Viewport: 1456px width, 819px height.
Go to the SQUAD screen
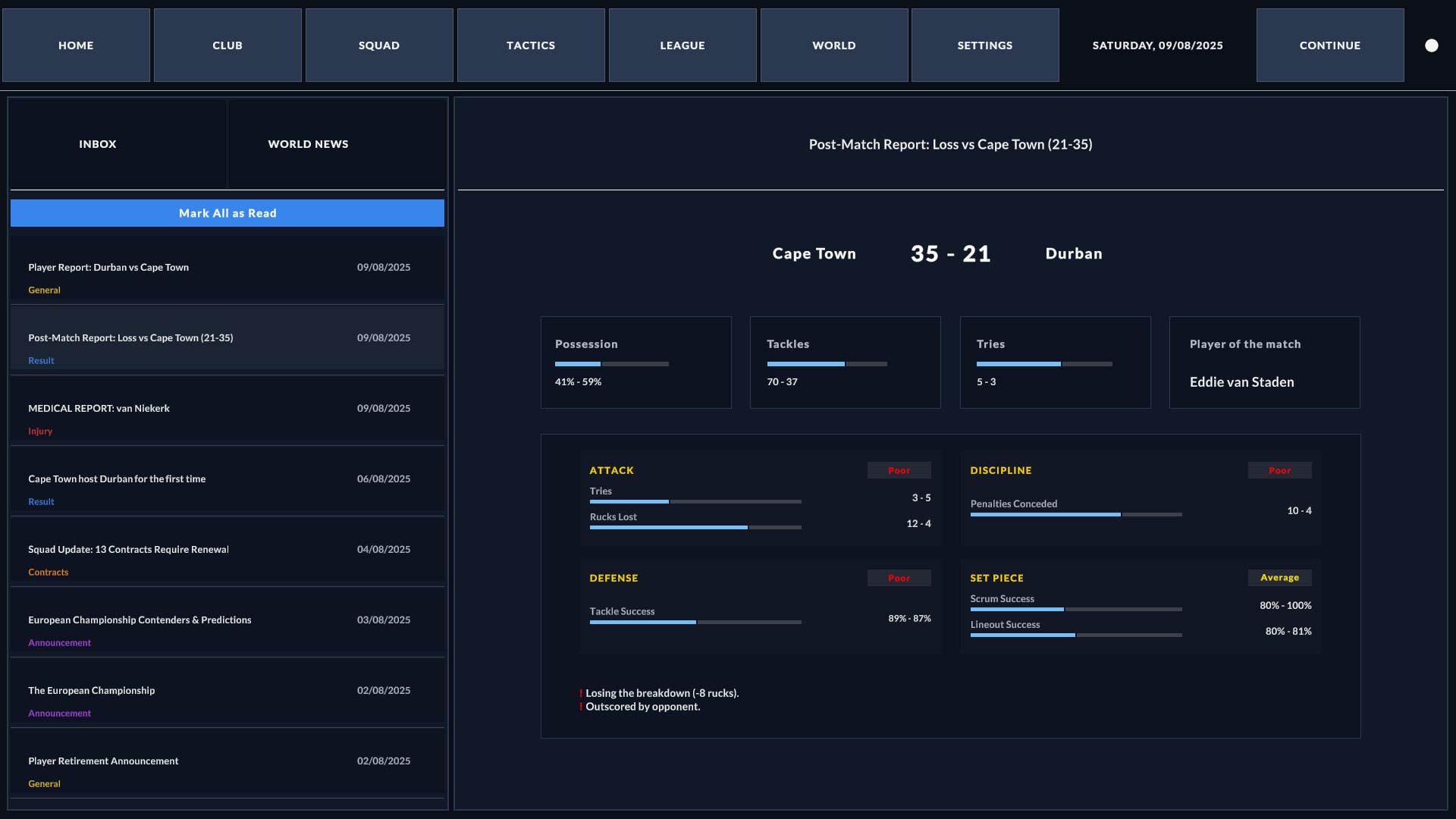[x=379, y=45]
